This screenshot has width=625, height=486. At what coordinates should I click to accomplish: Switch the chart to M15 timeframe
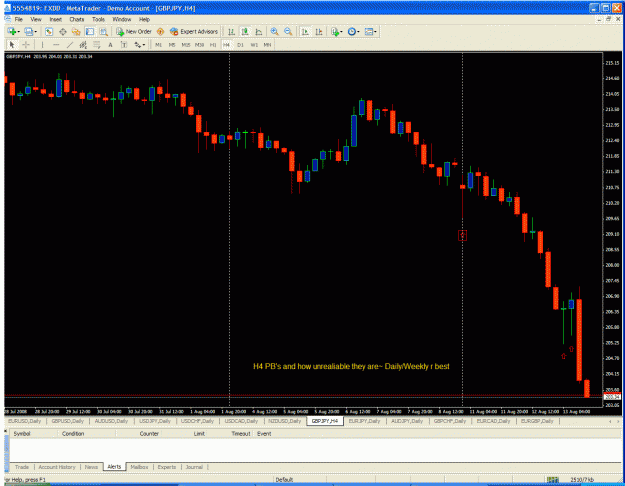click(186, 45)
